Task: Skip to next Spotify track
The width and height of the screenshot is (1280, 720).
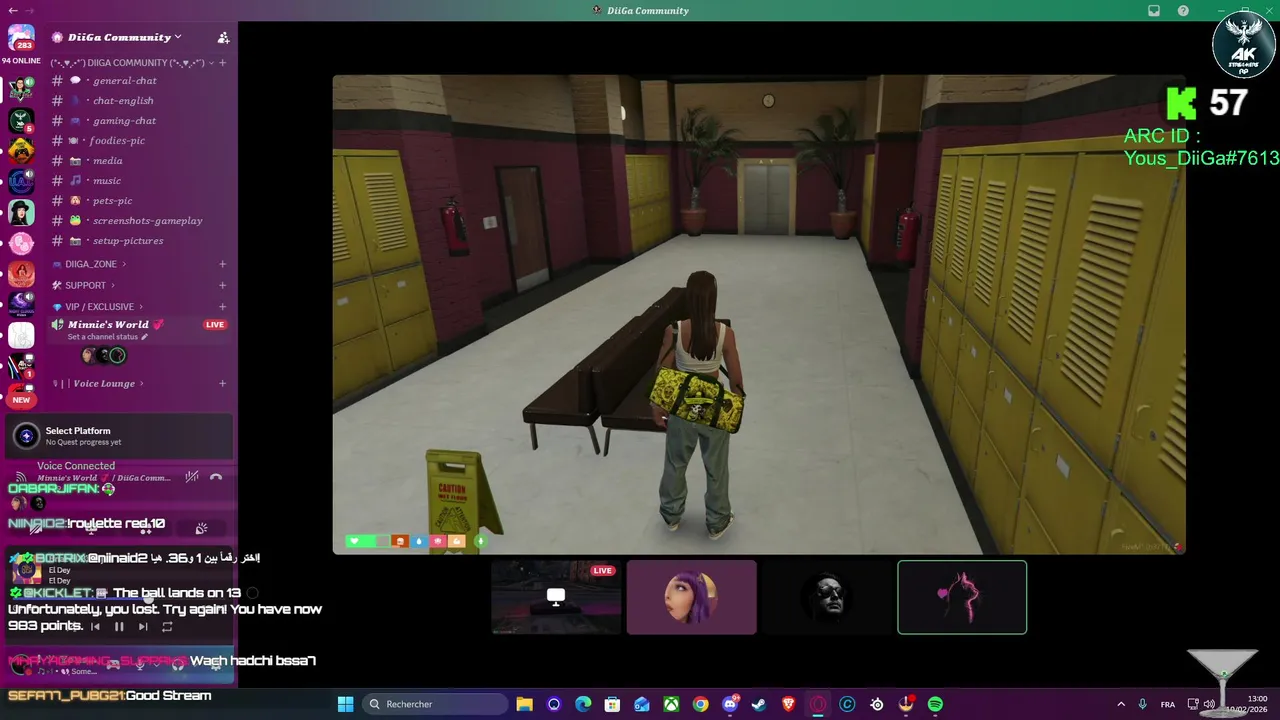Action: coord(143,627)
